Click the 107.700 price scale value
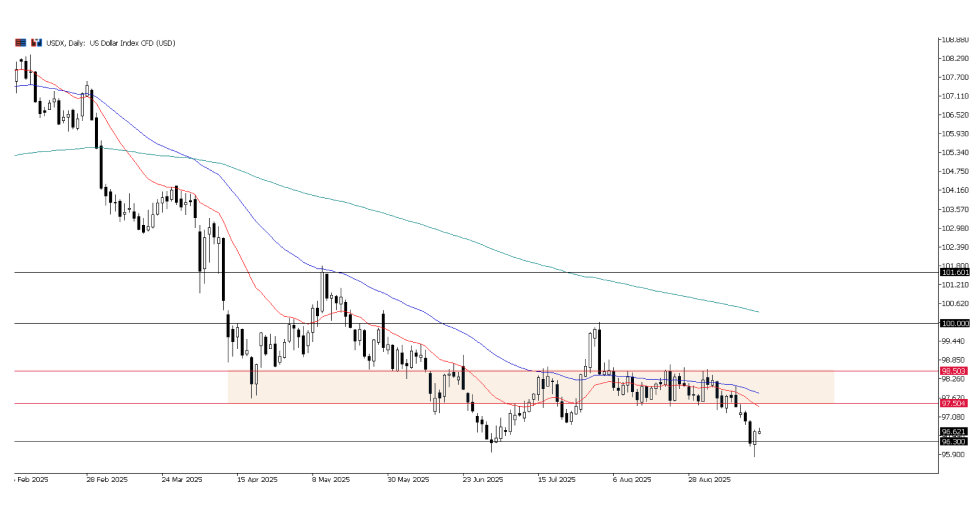The image size is (980, 521). coord(953,78)
